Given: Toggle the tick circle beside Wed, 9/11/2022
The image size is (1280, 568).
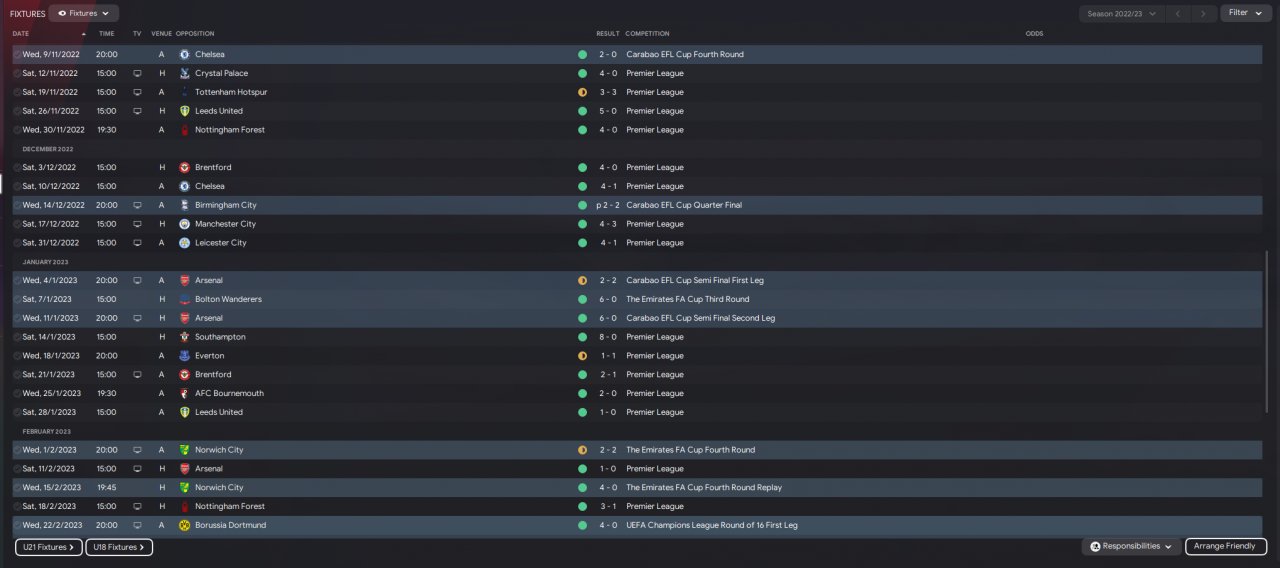Looking at the screenshot, I should 17,54.
